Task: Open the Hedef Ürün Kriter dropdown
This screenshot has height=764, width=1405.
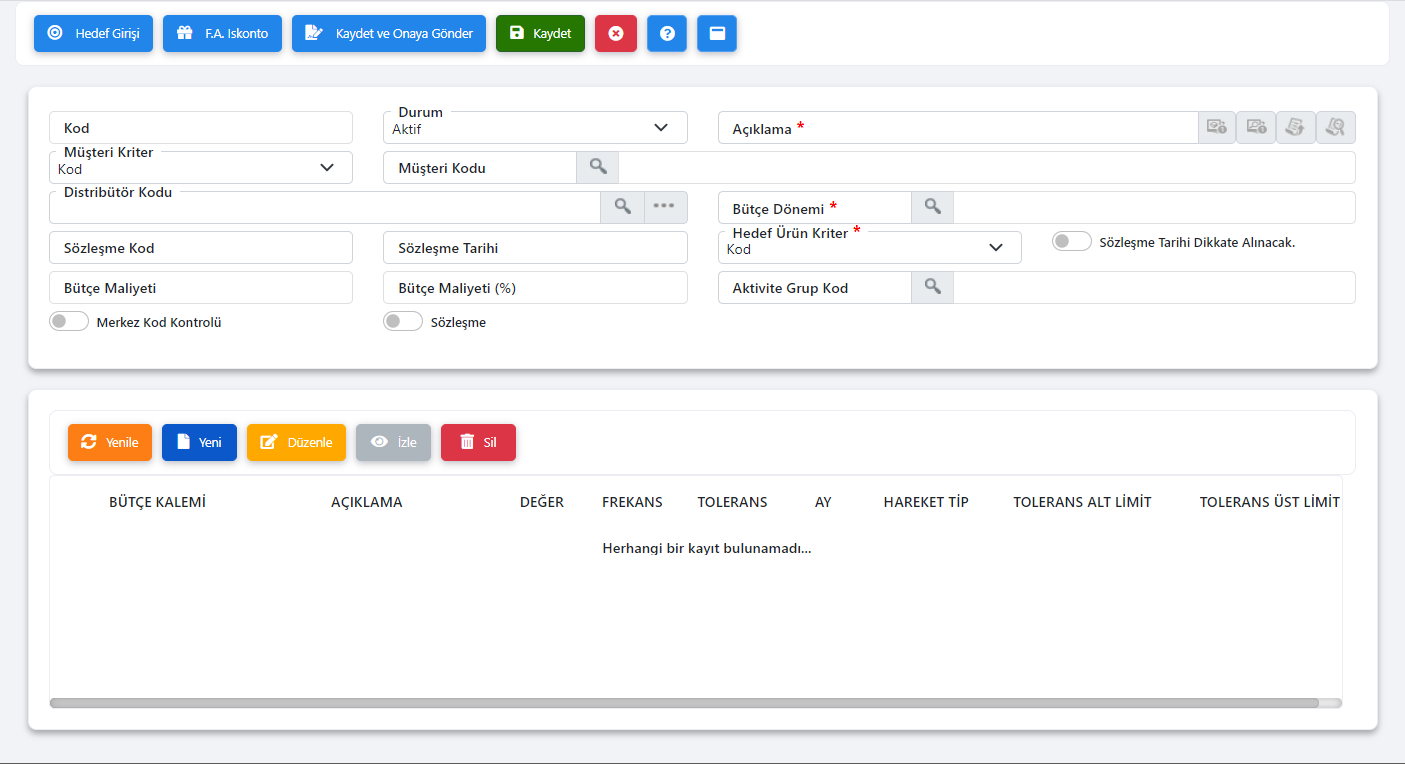Action: (x=869, y=248)
